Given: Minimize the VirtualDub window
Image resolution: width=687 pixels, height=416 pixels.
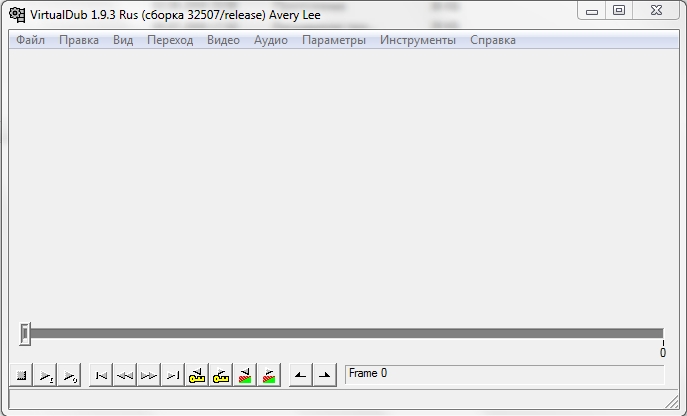Looking at the screenshot, I should pos(591,11).
